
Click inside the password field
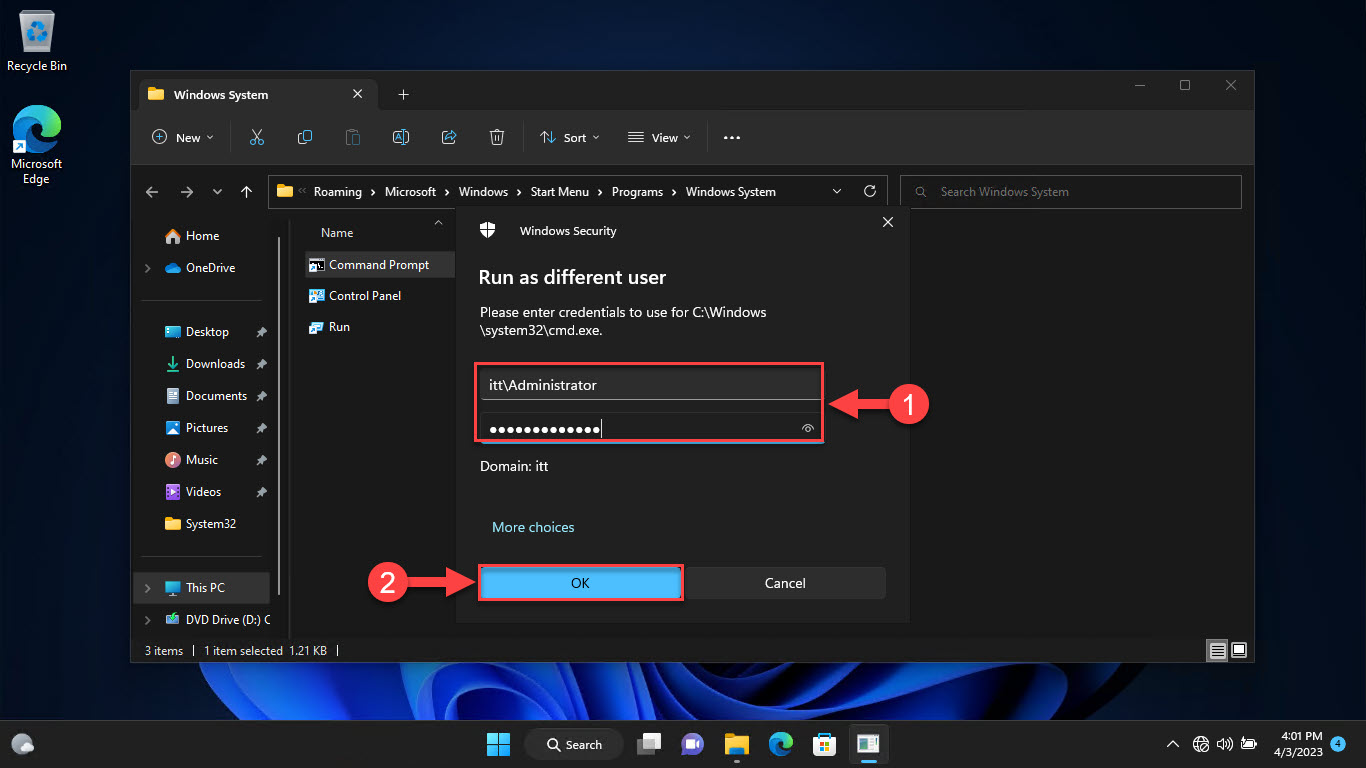[640, 428]
